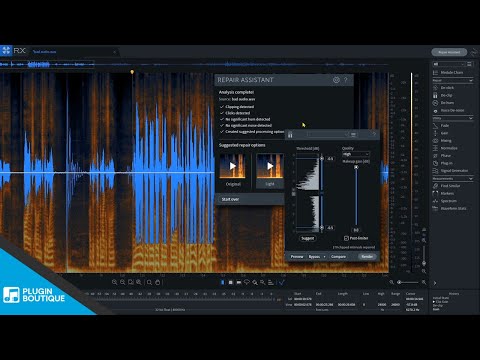The height and width of the screenshot is (360, 480).
Task: Open the Bypass dropdown arrow
Action: [324, 257]
